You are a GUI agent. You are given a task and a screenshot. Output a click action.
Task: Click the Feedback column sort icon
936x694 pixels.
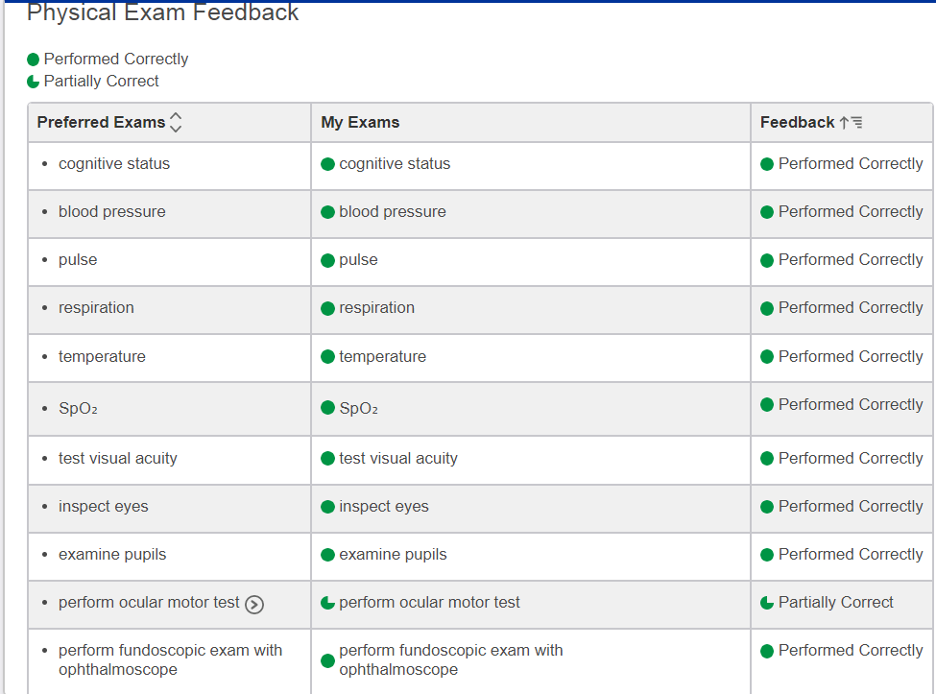[x=851, y=122]
